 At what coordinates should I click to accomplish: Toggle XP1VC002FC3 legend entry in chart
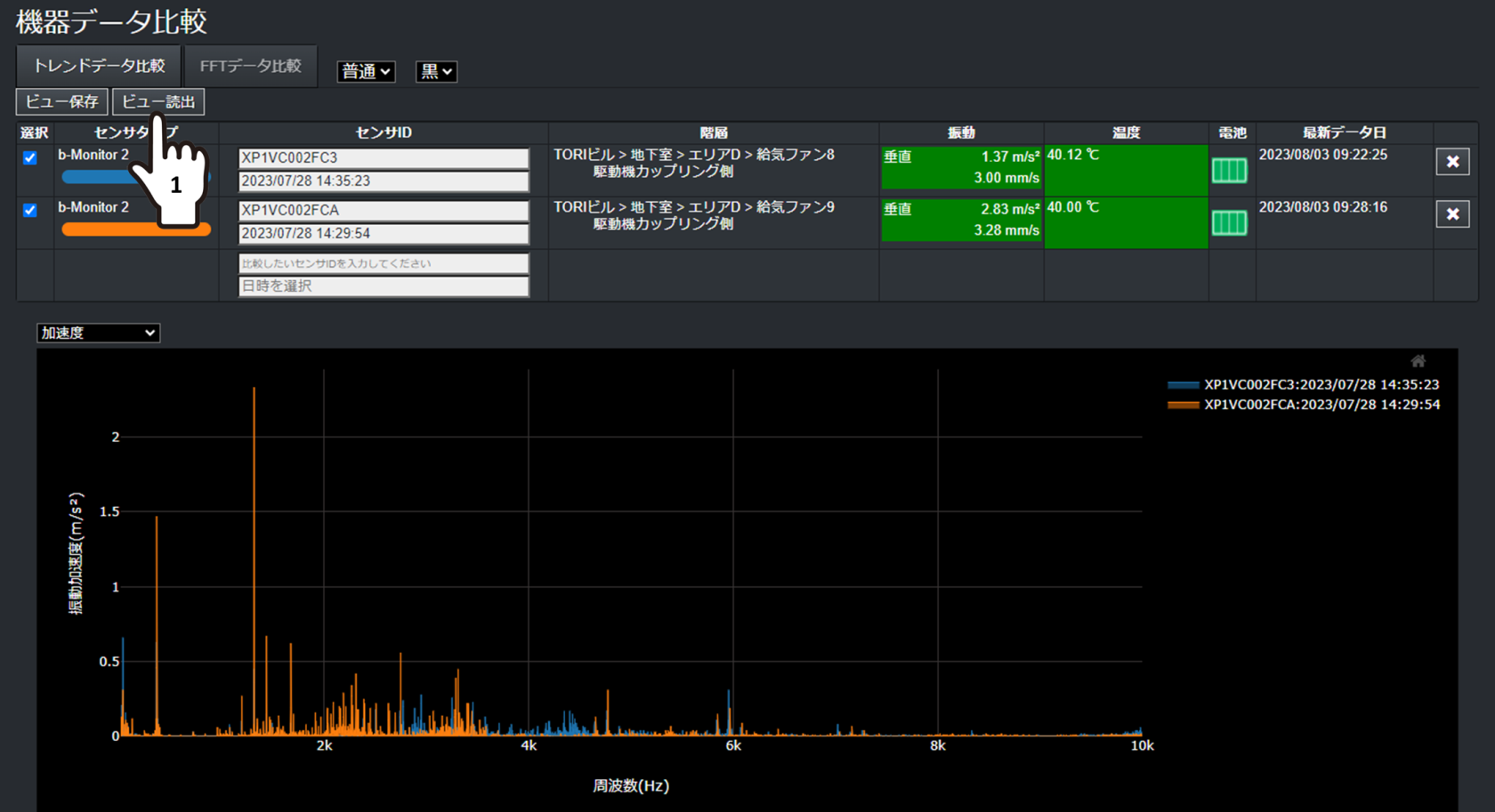pyautogui.click(x=1304, y=385)
